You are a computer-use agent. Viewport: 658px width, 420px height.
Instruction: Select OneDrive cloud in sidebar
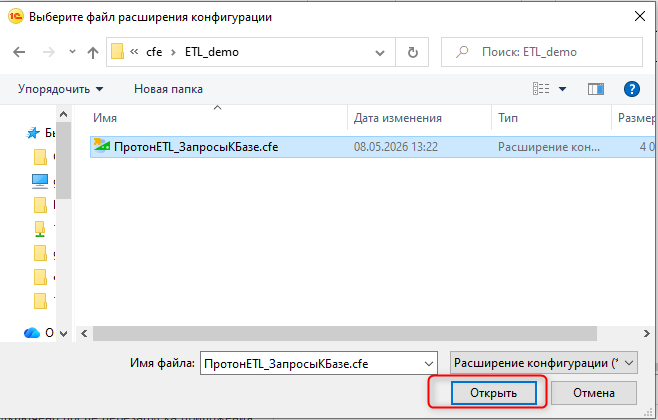(x=32, y=333)
